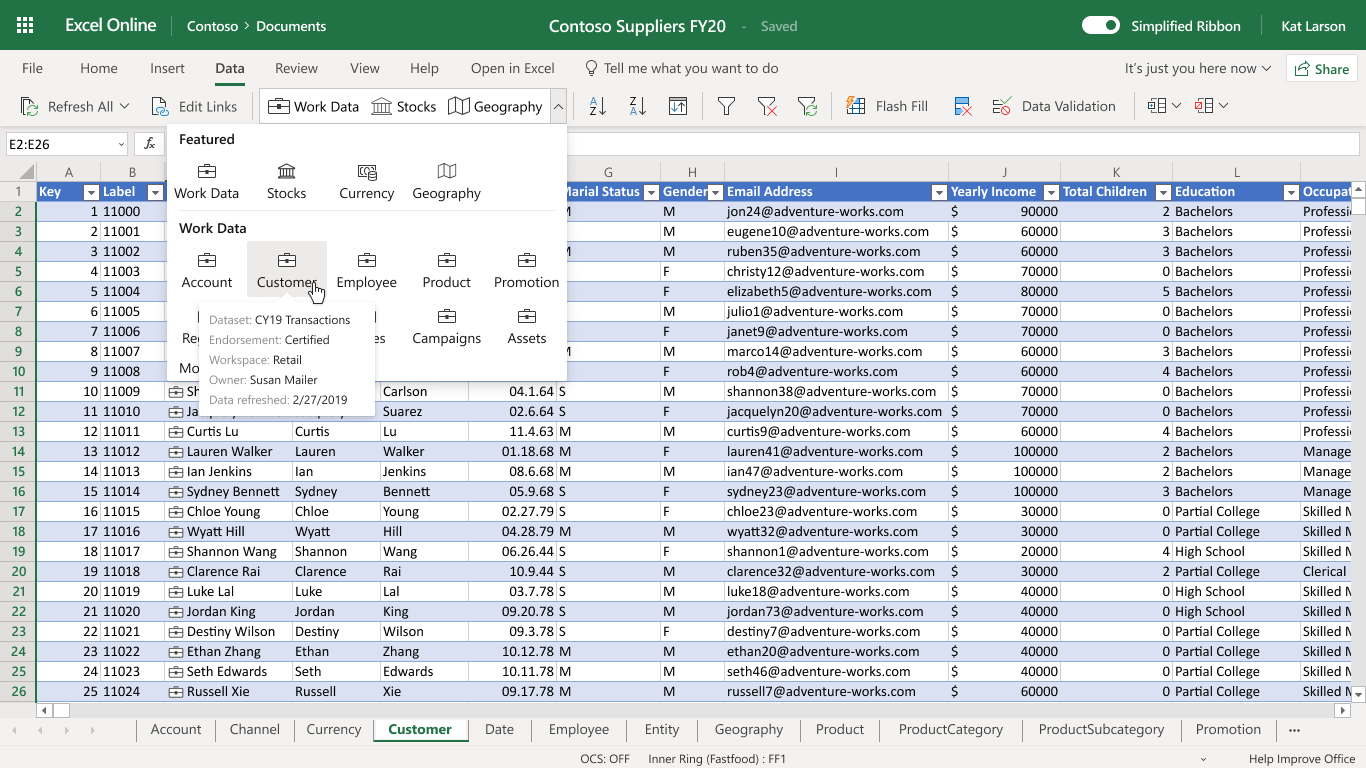The height and width of the screenshot is (768, 1366).
Task: Click Remove Duplicates icon
Action: pos(963,106)
